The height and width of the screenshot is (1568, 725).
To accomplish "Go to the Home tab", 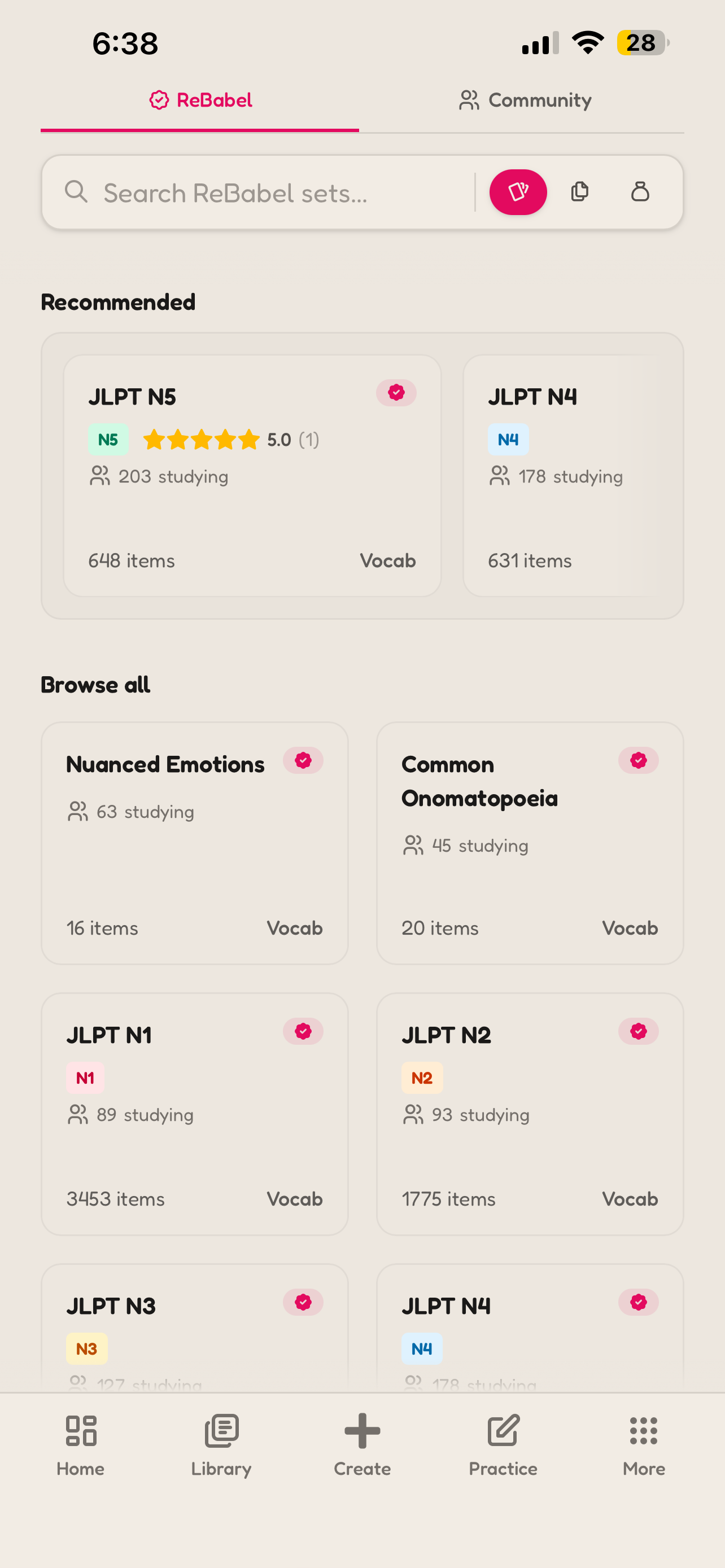I will click(80, 1446).
